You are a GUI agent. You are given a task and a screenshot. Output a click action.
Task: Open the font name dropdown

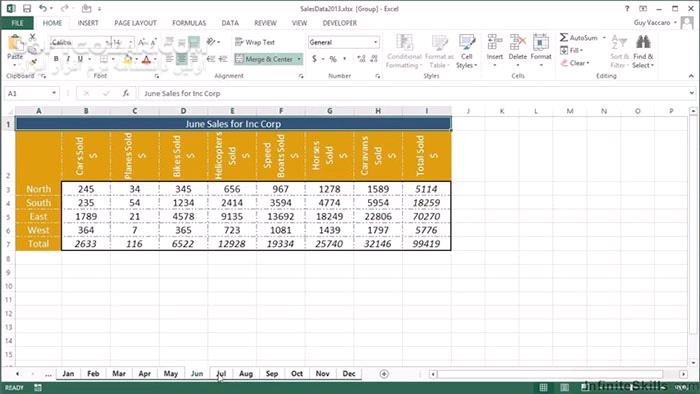click(108, 42)
